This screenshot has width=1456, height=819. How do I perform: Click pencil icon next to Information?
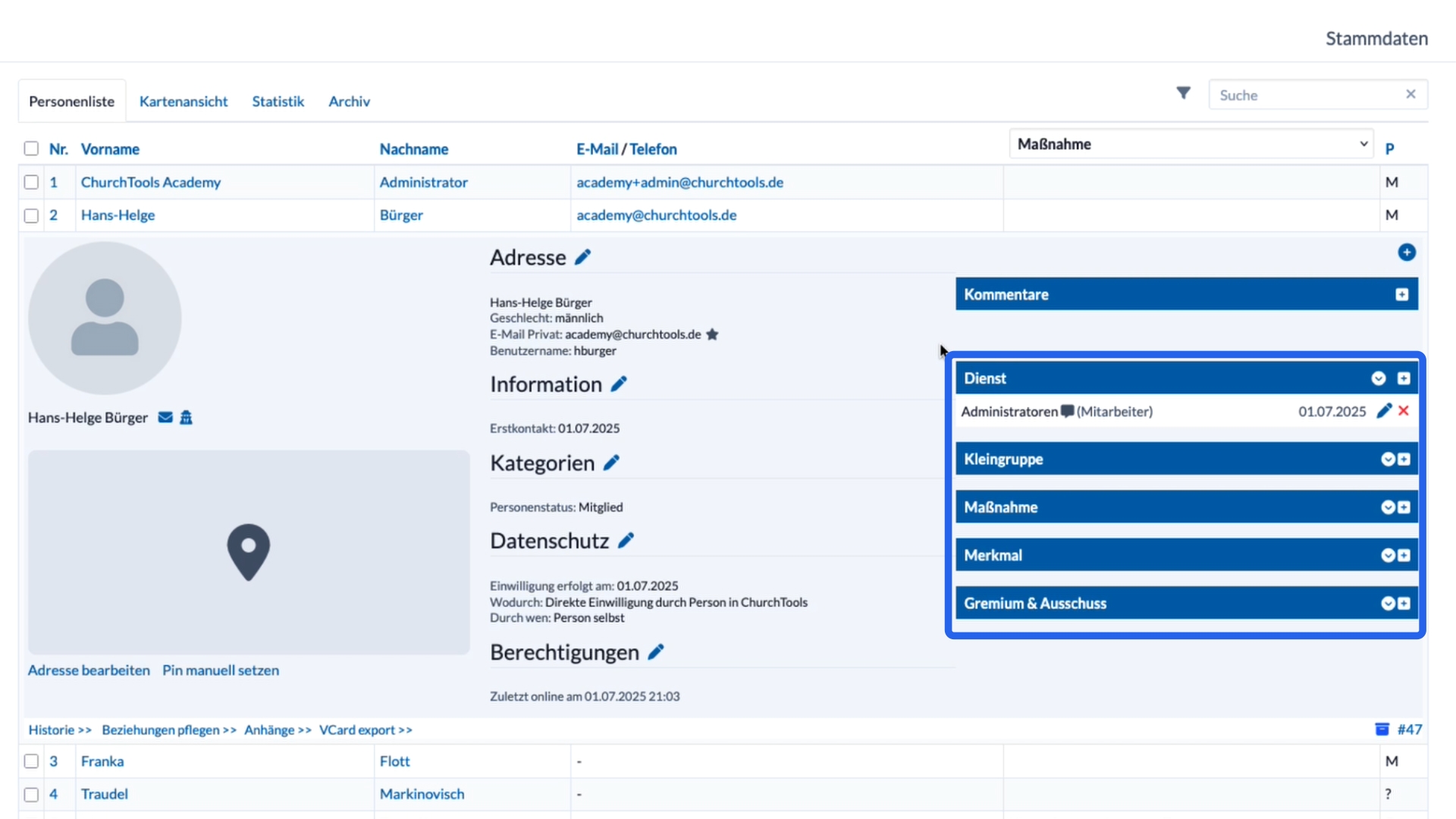[619, 384]
